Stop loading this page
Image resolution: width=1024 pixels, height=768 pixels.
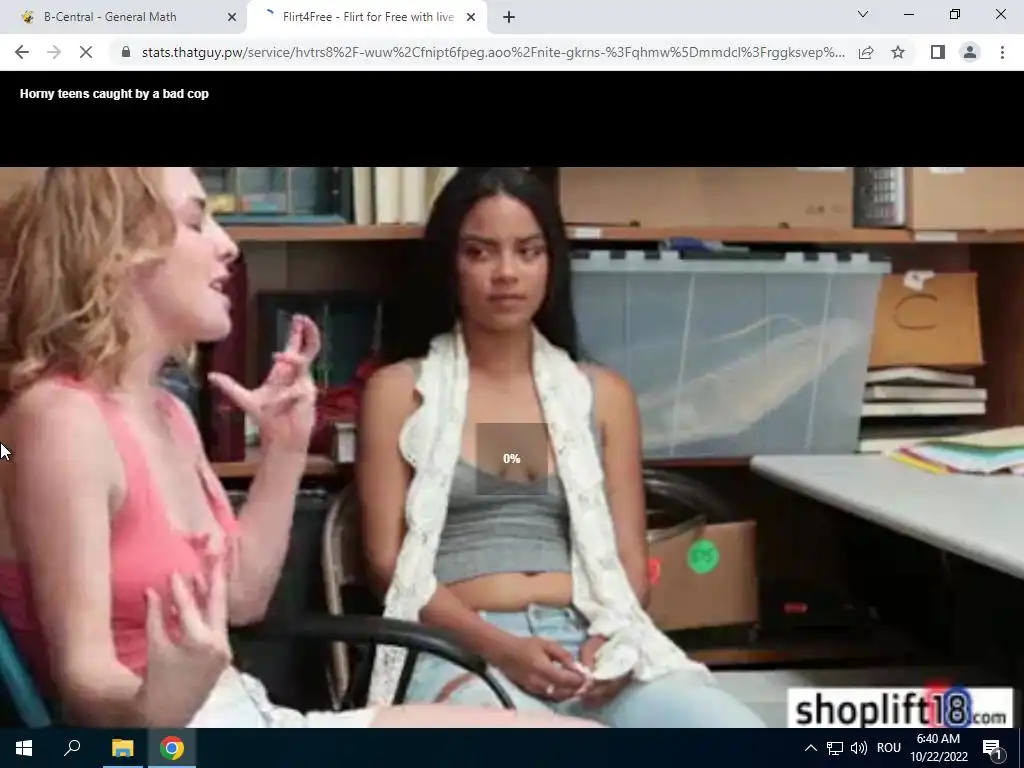coord(86,52)
